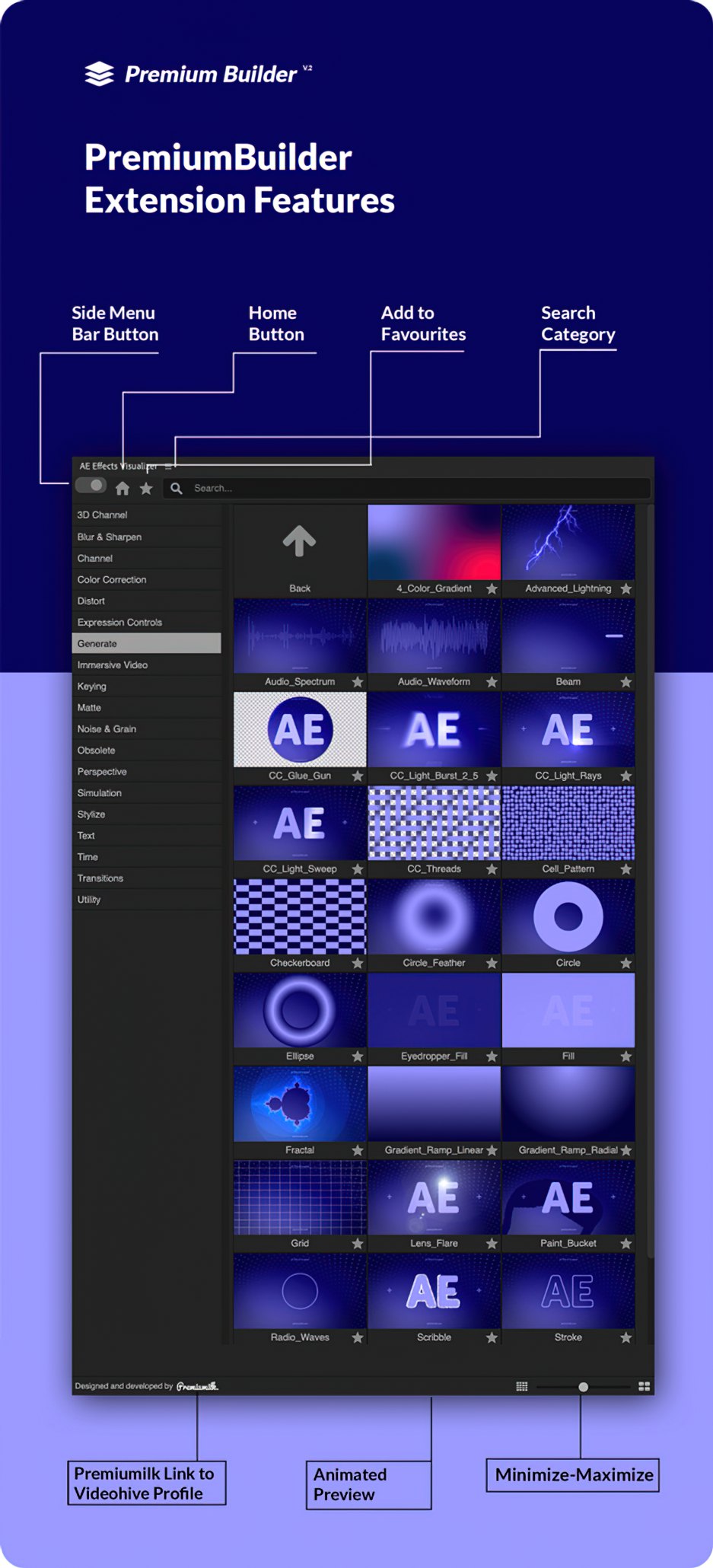Star the Checkerboard effect
Image resolution: width=713 pixels, height=1568 pixels.
[358, 963]
